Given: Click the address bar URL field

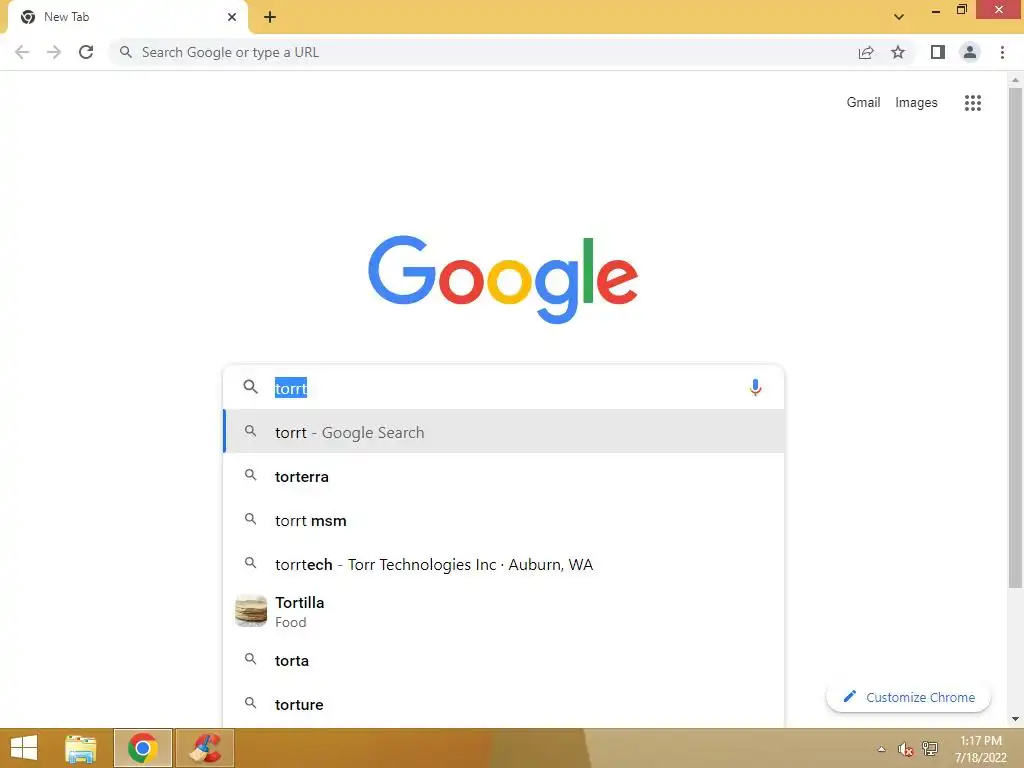Looking at the screenshot, I should 483,52.
